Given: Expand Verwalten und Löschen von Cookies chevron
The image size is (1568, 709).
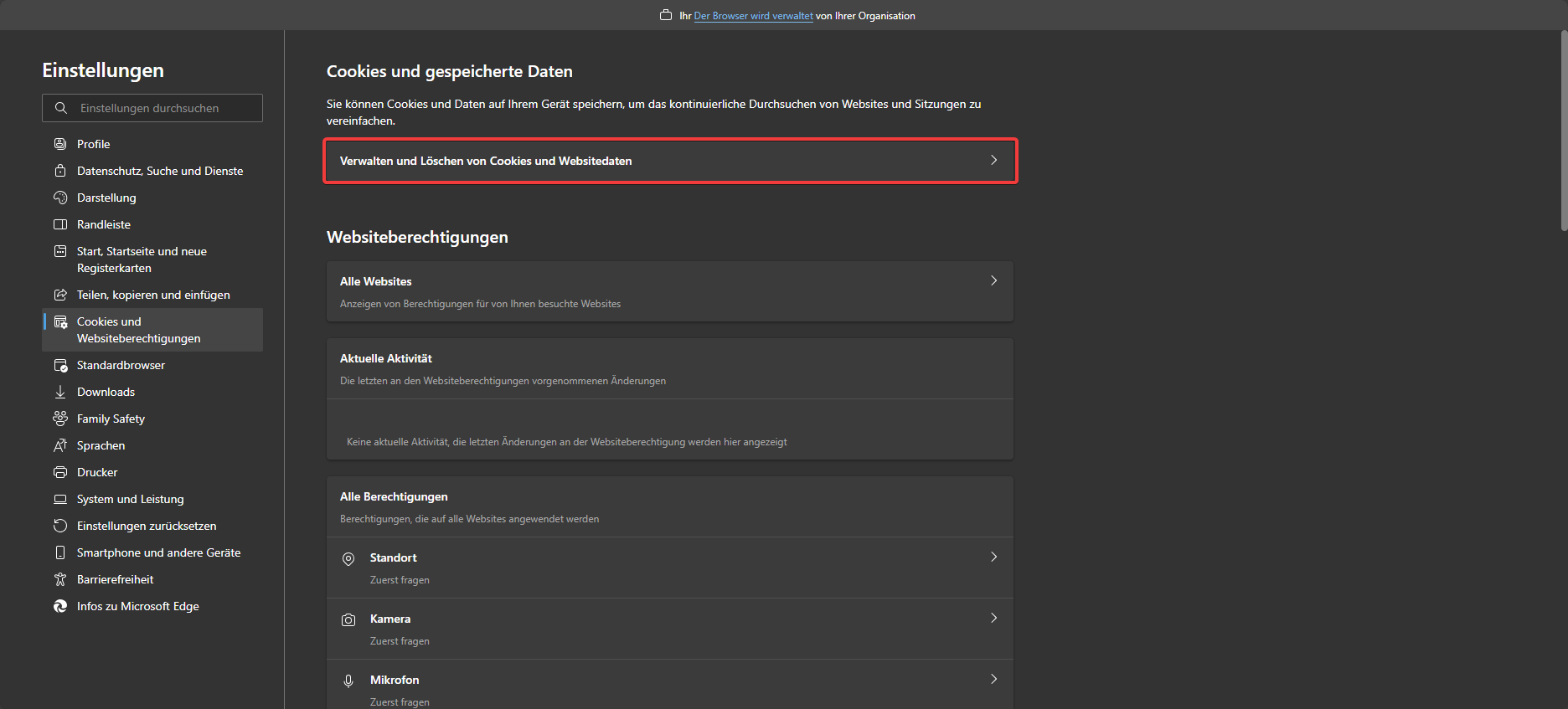Looking at the screenshot, I should (993, 160).
